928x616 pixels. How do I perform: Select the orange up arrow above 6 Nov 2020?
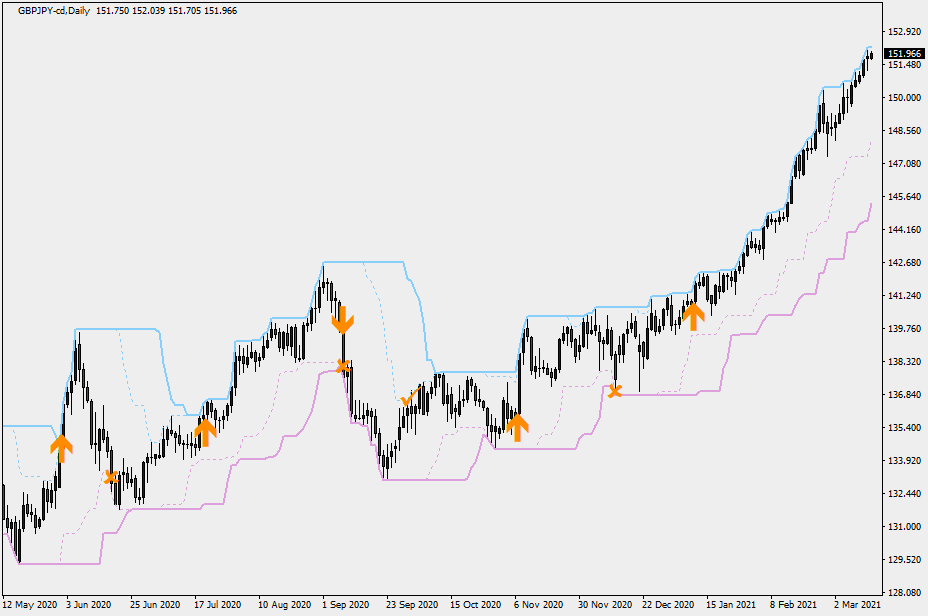click(517, 427)
